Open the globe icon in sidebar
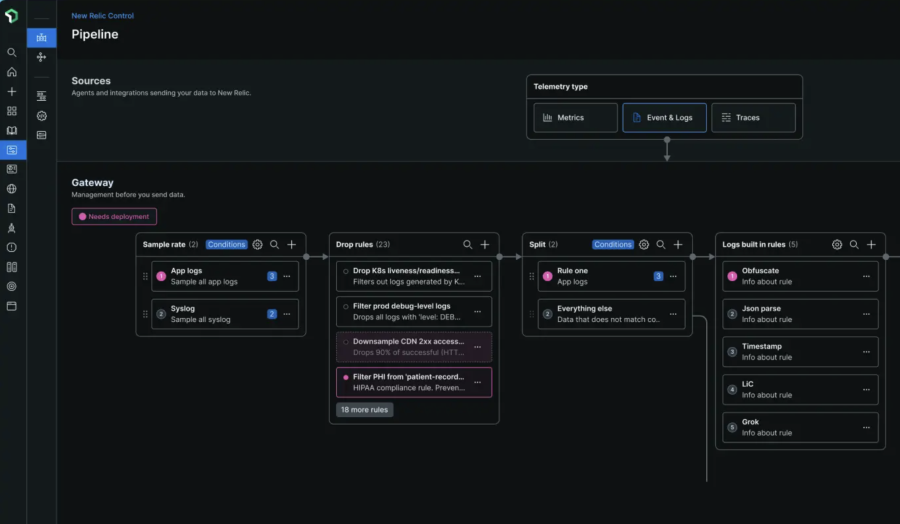 [11, 189]
